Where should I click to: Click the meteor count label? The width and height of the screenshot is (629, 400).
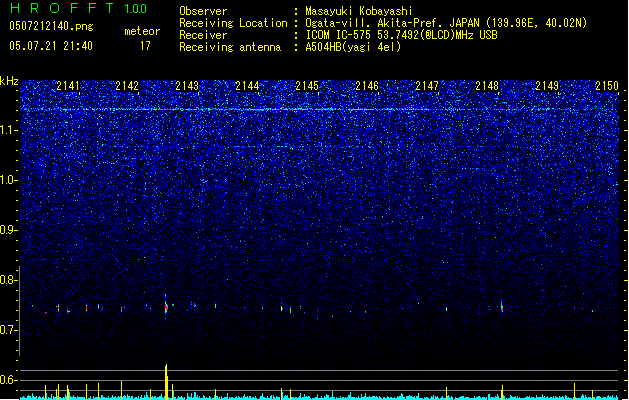142,31
